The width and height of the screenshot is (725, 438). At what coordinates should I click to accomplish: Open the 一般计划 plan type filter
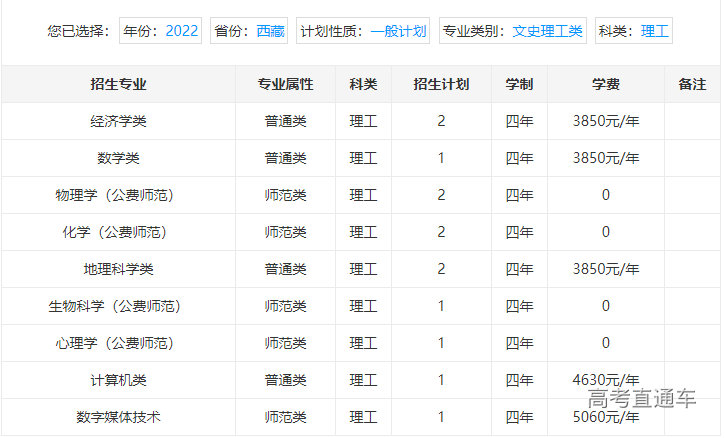tap(398, 31)
